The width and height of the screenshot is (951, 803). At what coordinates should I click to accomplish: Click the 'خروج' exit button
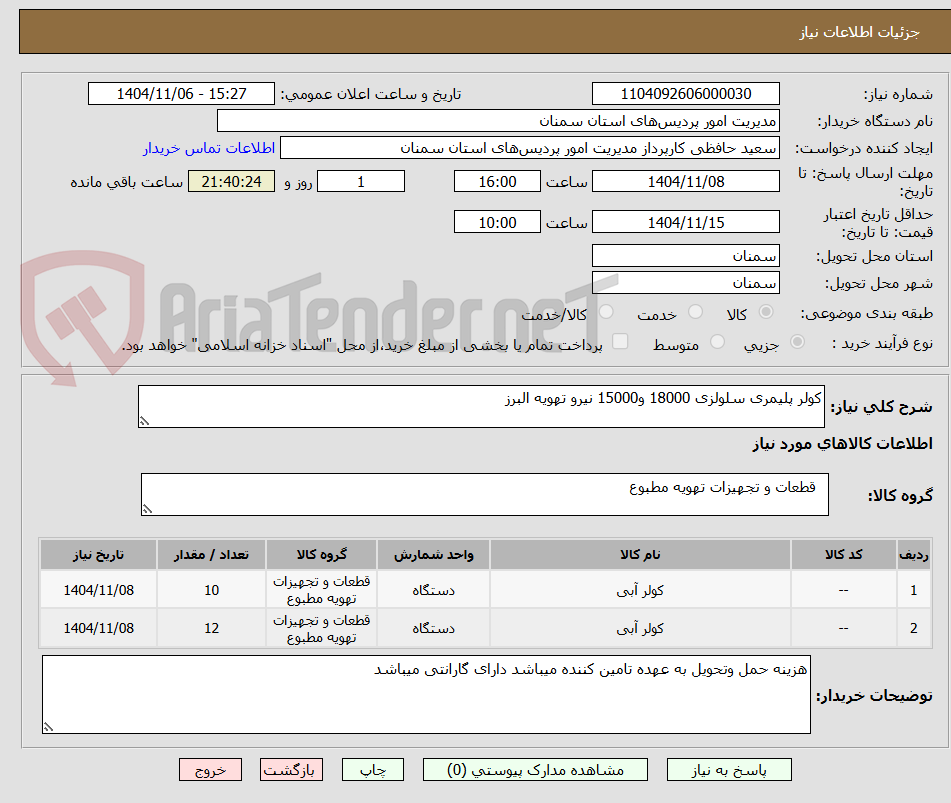(x=210, y=770)
